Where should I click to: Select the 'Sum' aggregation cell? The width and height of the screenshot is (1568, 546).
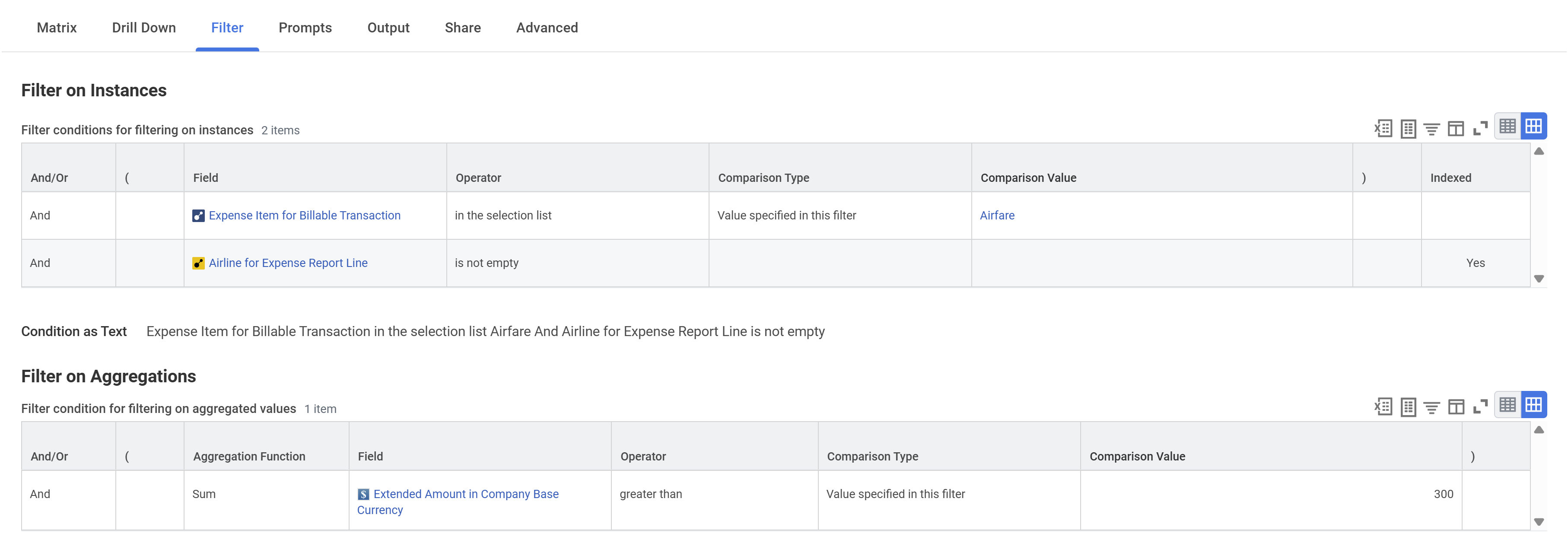[x=266, y=500]
